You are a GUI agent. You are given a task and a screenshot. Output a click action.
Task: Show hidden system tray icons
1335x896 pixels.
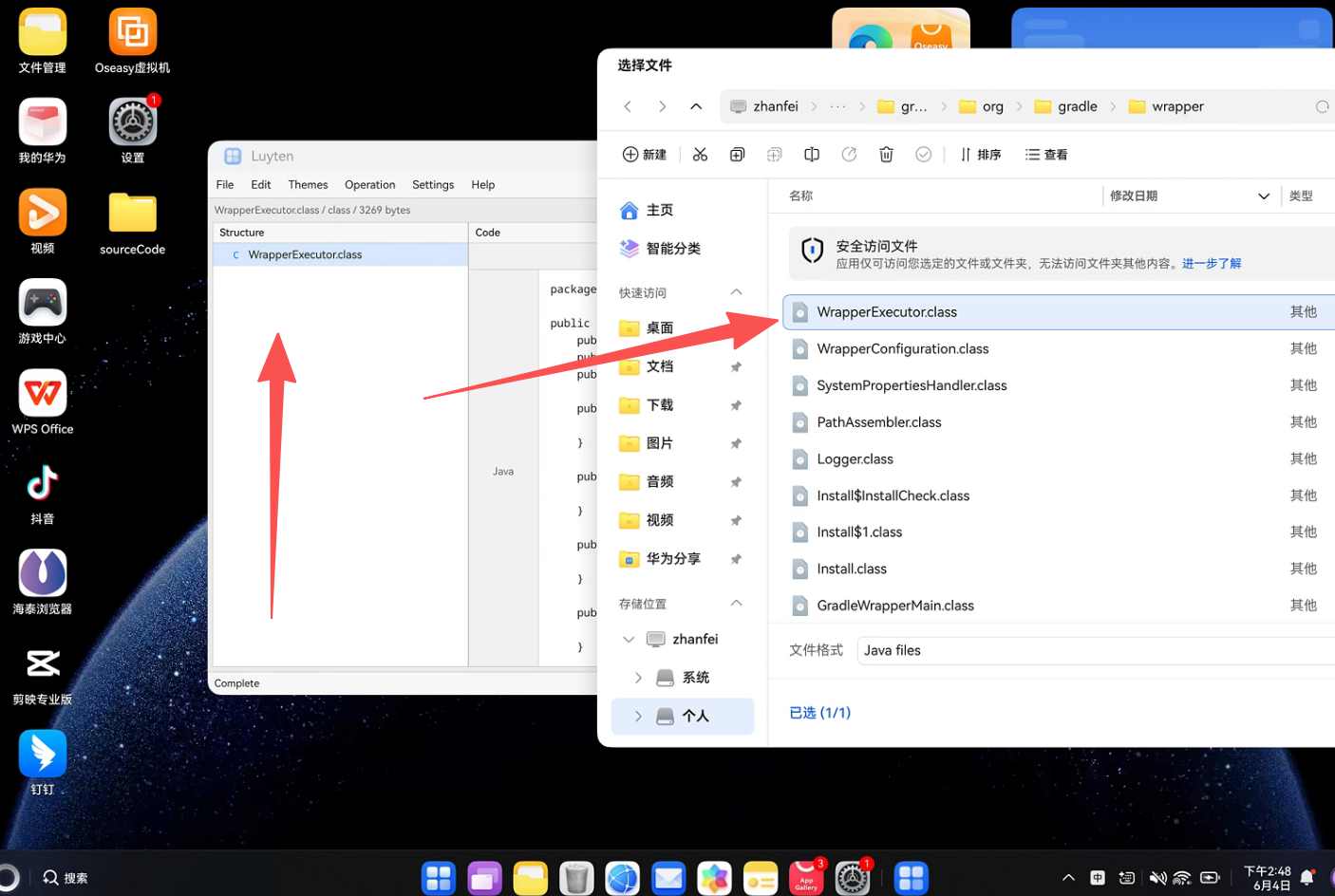pyautogui.click(x=1068, y=878)
